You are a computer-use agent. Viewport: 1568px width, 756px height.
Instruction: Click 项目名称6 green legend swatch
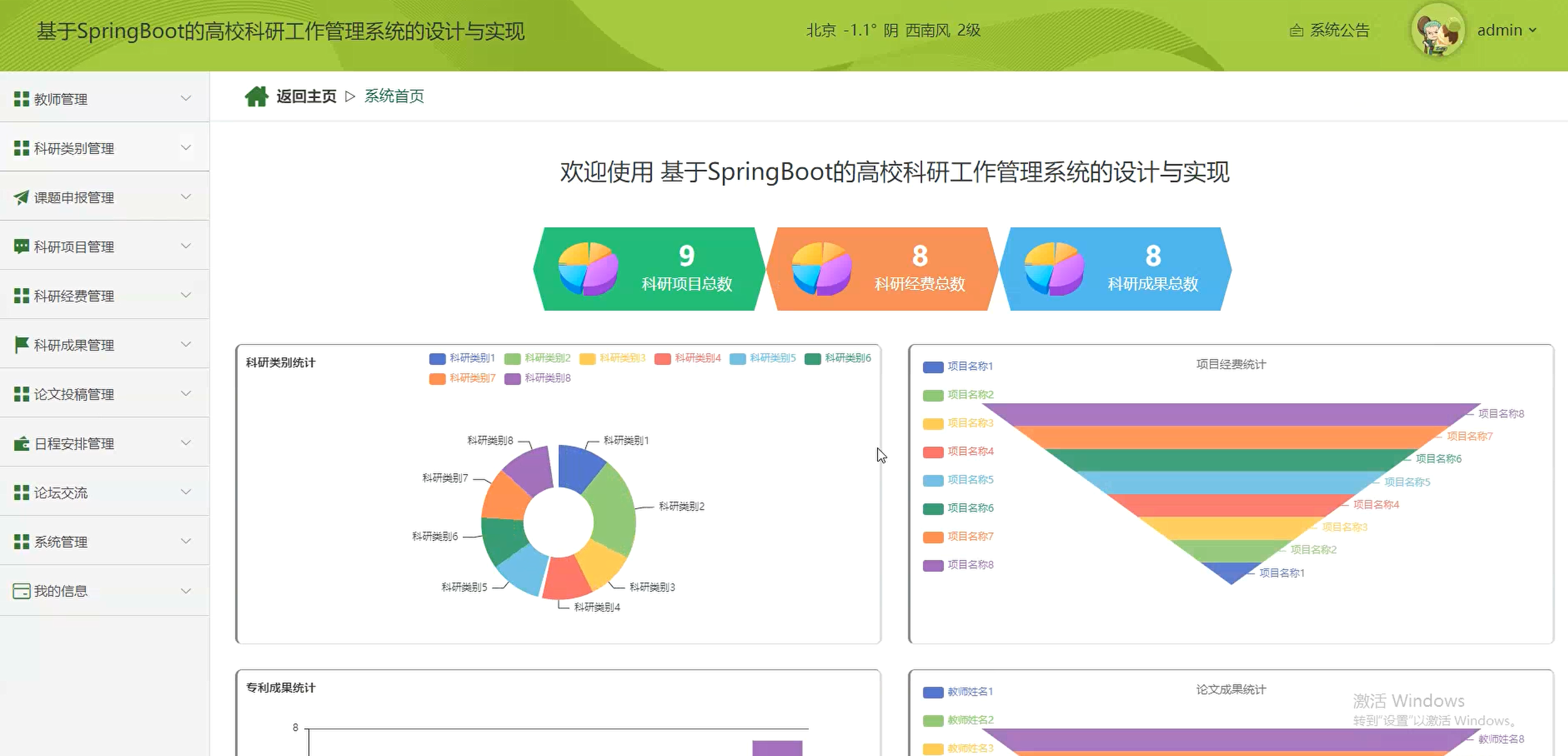click(933, 508)
